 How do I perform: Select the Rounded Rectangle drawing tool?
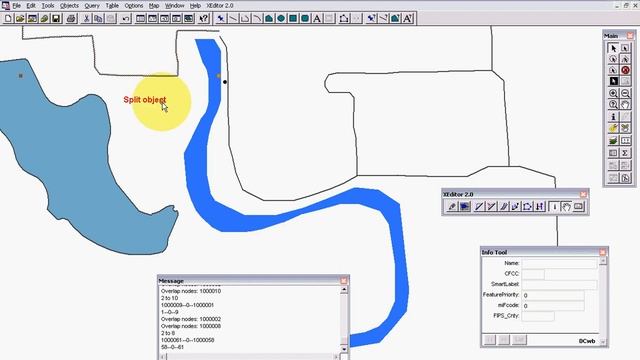click(x=305, y=18)
